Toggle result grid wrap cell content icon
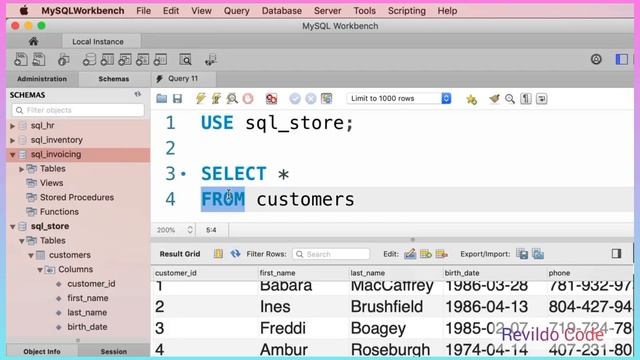This screenshot has width=640, height=360. click(218, 254)
